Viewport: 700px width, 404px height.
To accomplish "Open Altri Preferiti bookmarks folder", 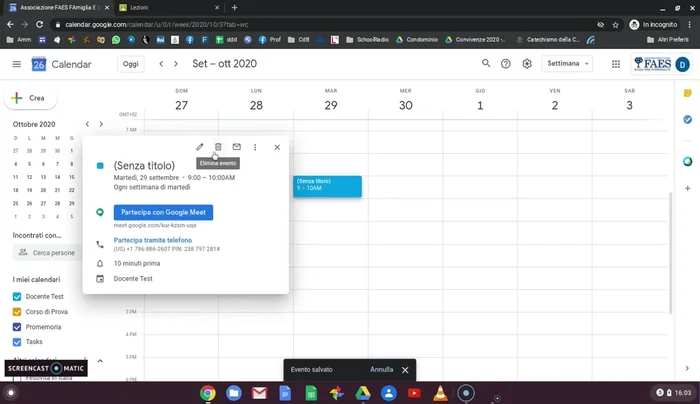I will (x=668, y=40).
